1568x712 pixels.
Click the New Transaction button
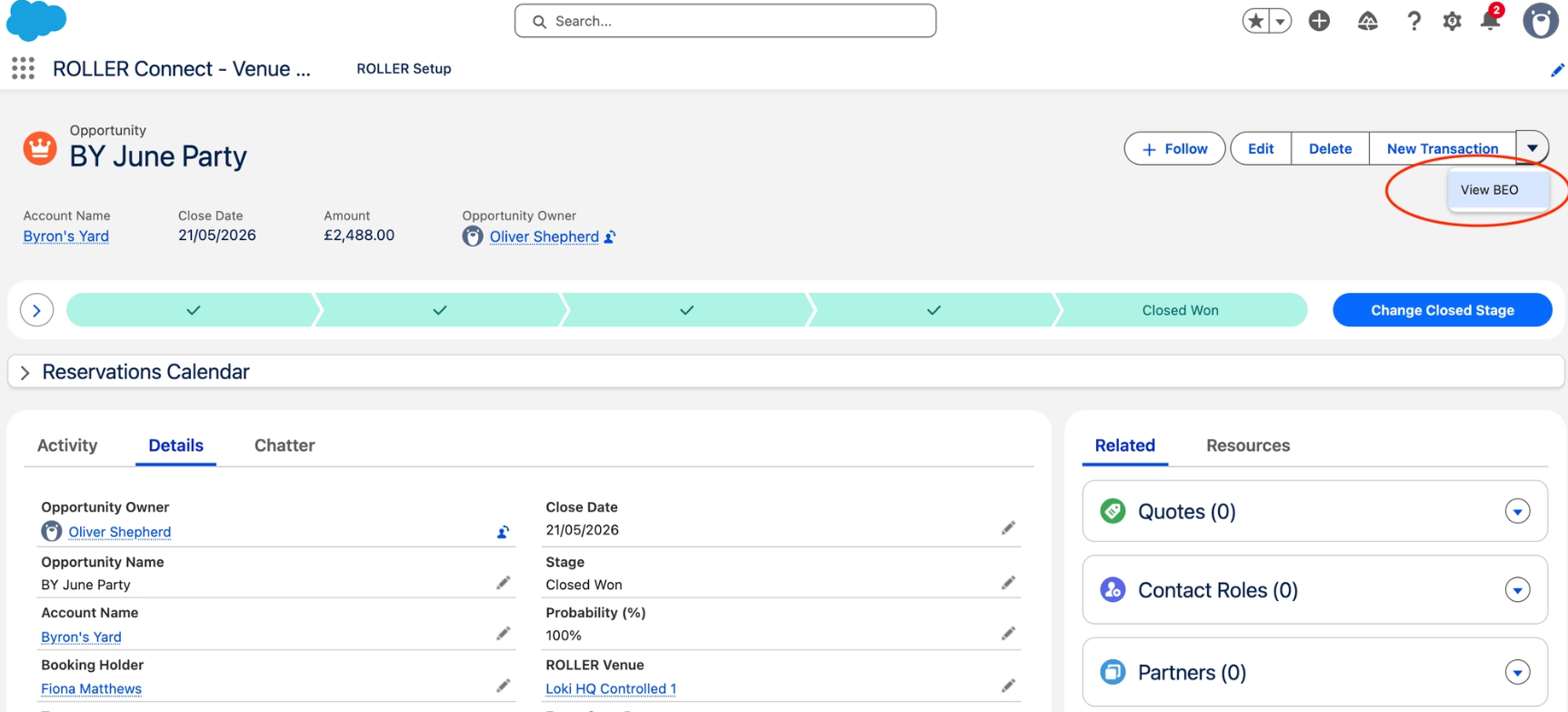[x=1443, y=148]
